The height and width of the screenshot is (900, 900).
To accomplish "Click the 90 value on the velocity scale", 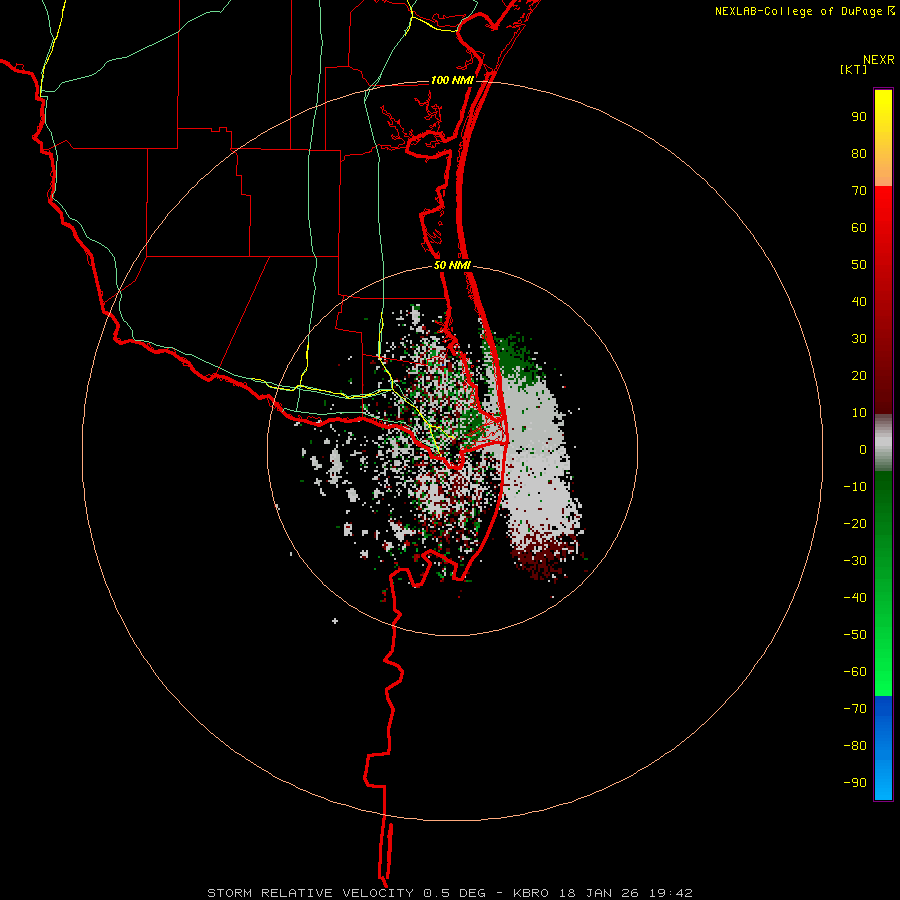I will click(859, 117).
